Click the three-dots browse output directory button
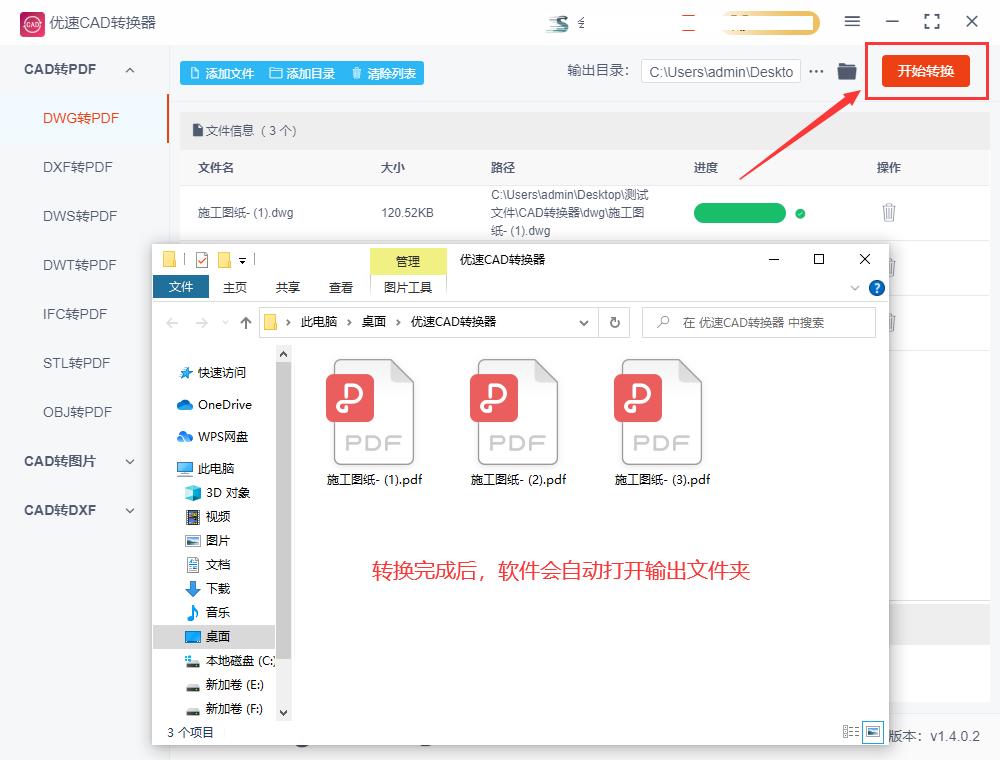Viewport: 1000px width, 760px height. (x=816, y=71)
